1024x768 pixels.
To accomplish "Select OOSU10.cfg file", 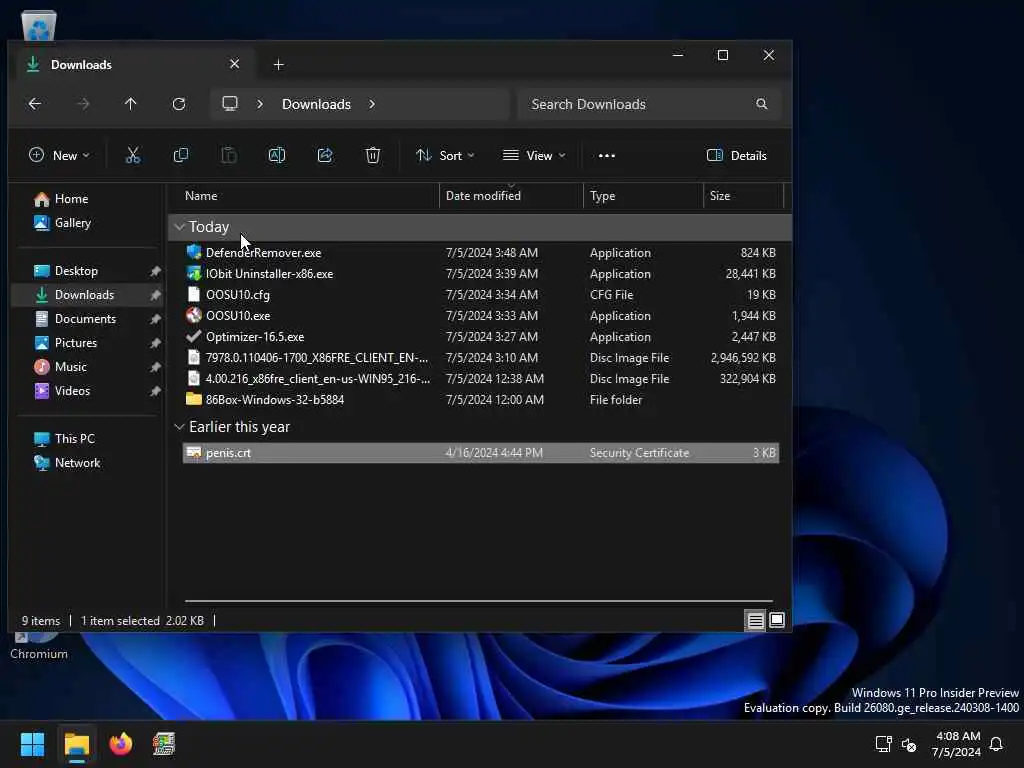I will tap(481, 295).
